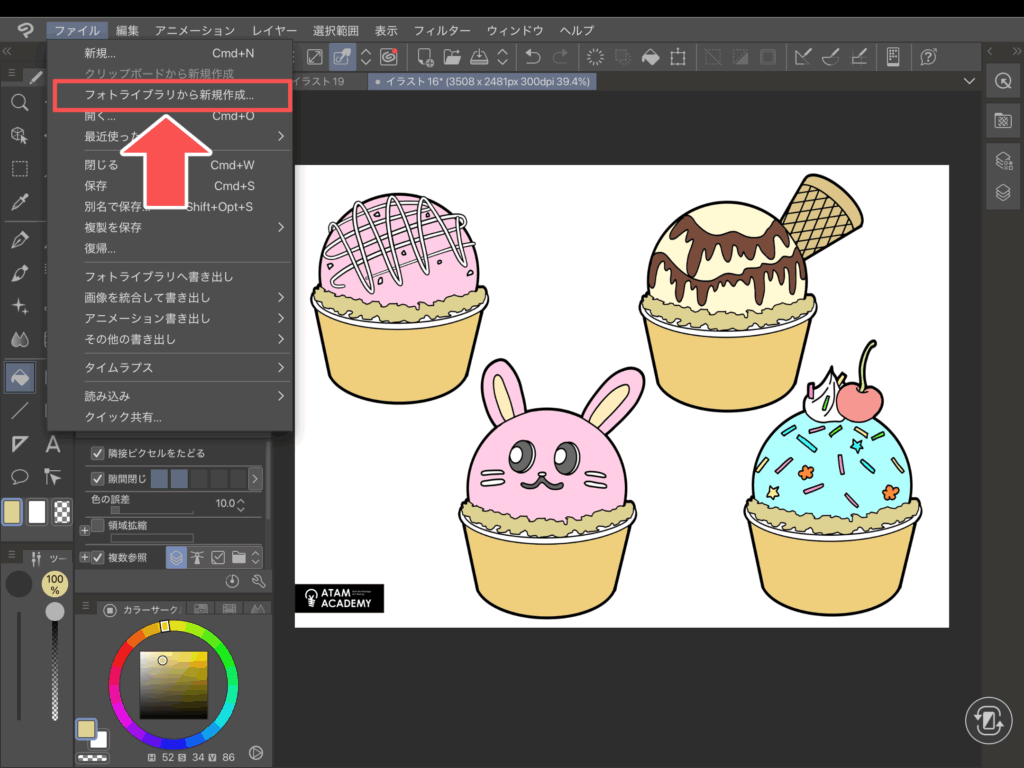Click the Undo arrow in the command bar
Image resolution: width=1024 pixels, height=768 pixels.
click(533, 58)
